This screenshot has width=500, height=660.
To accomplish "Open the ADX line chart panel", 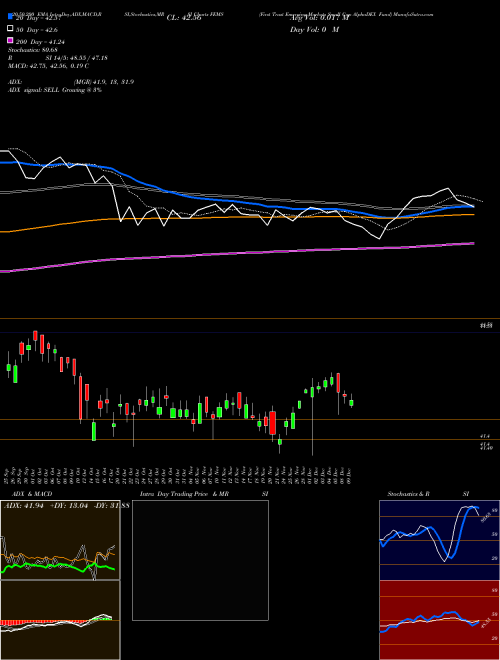I will pyautogui.click(x=60, y=540).
